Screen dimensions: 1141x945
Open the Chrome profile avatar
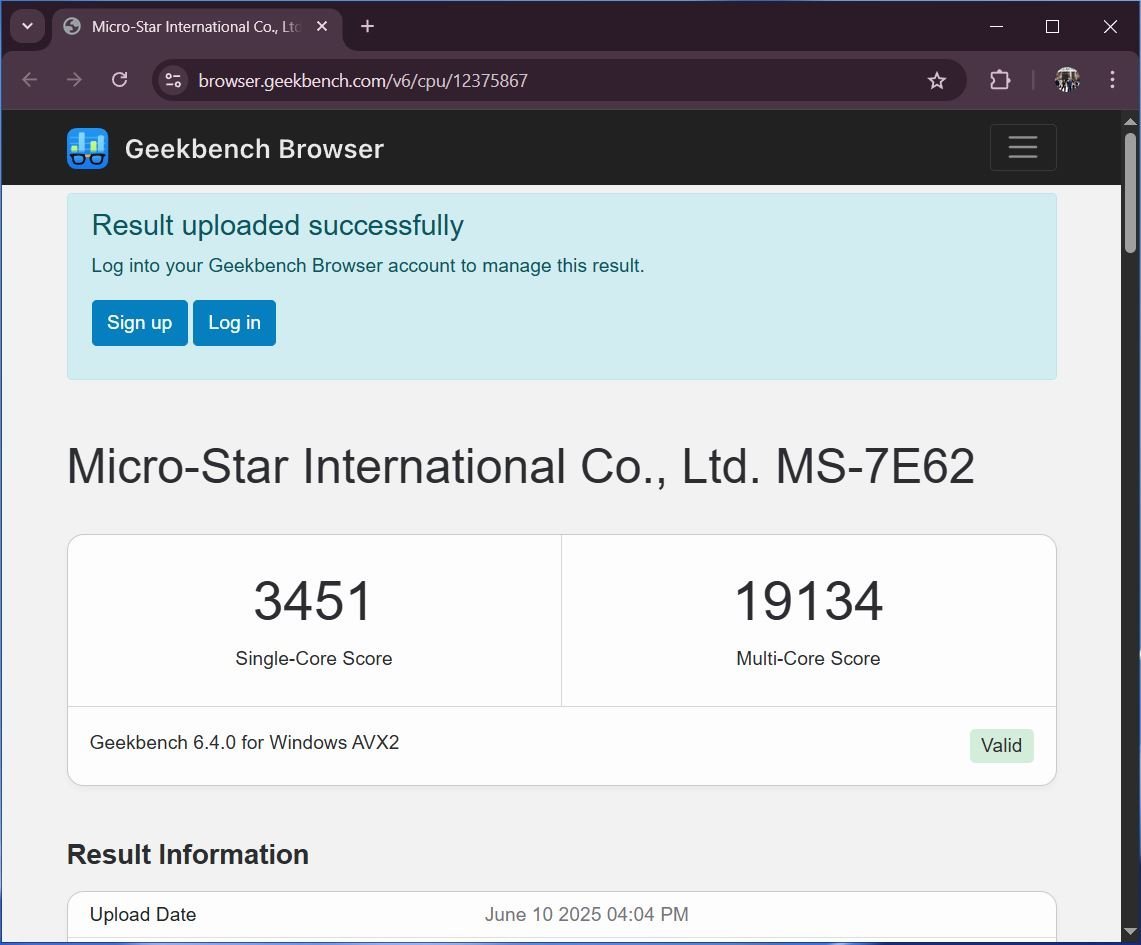pyautogui.click(x=1067, y=80)
